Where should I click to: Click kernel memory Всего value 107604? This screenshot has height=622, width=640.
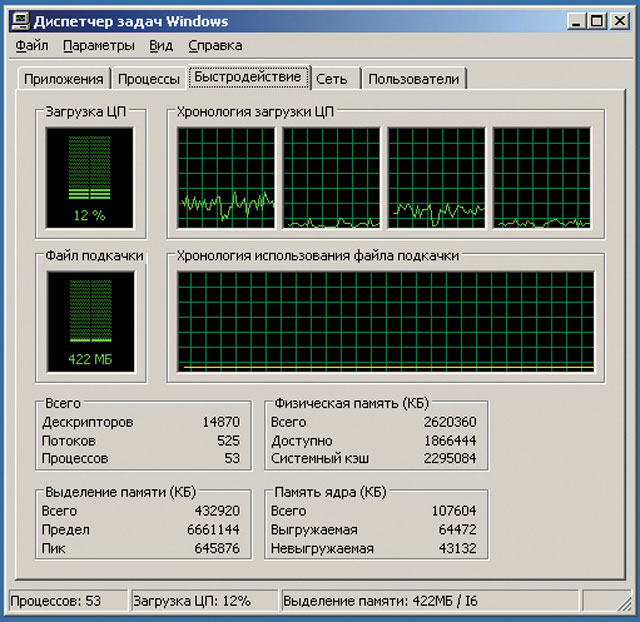click(x=454, y=511)
